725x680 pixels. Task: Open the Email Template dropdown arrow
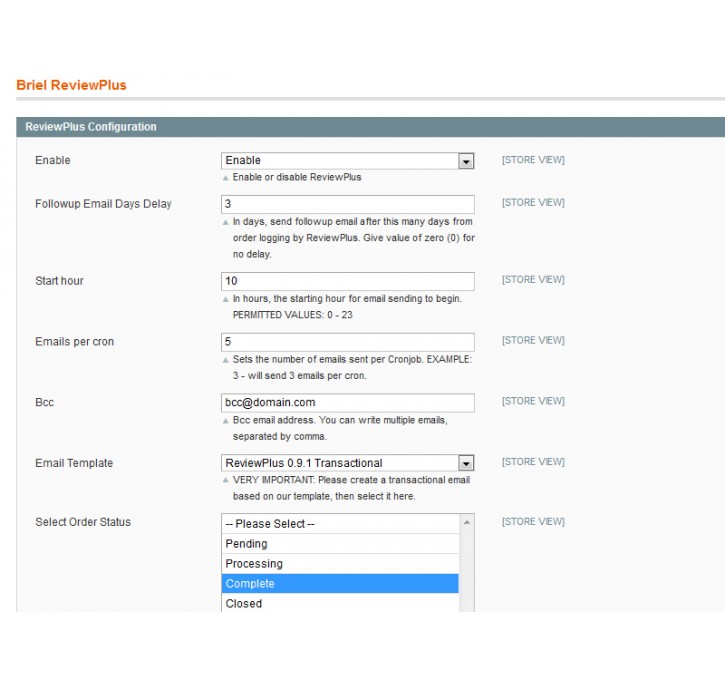[466, 463]
